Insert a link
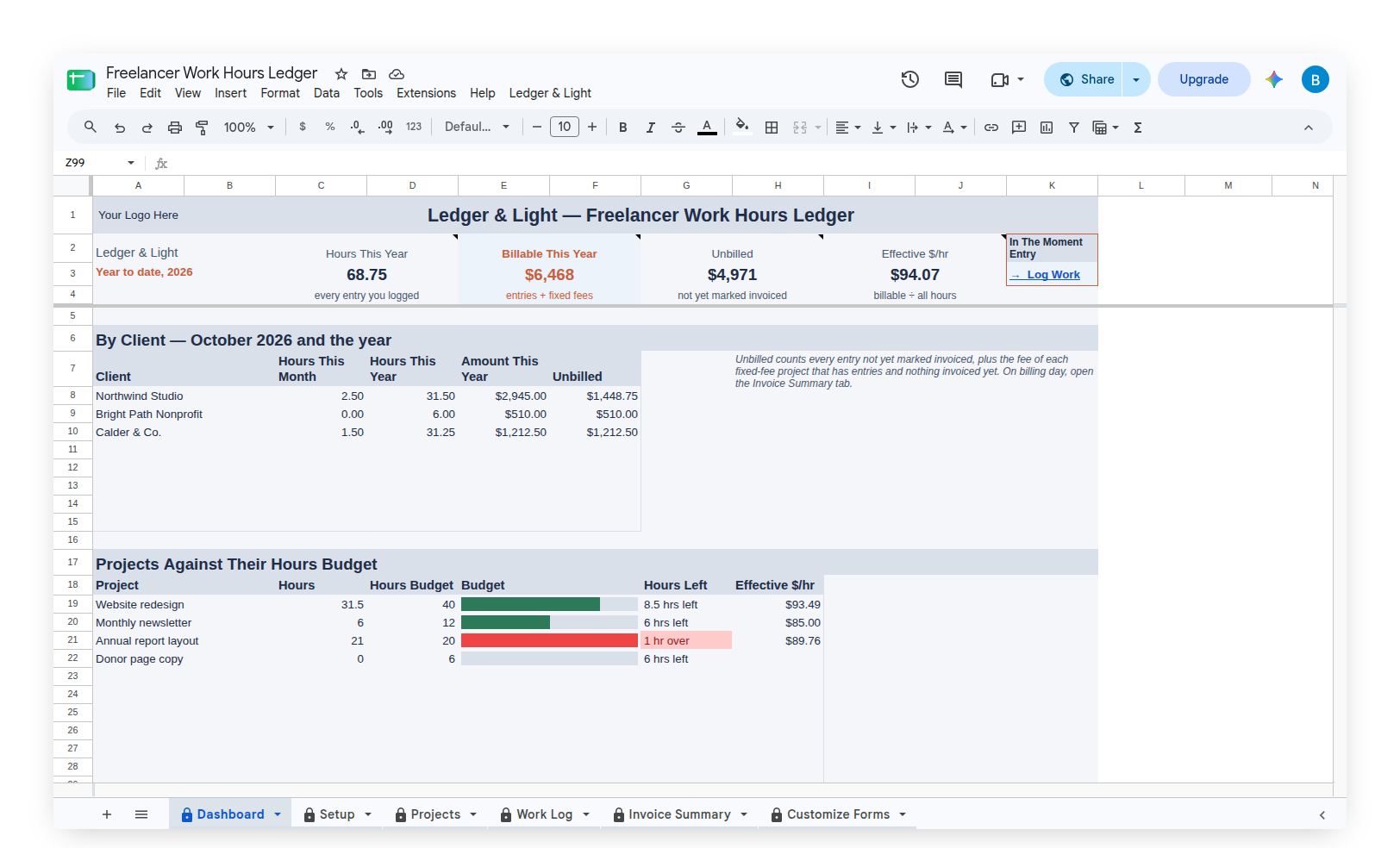 click(991, 128)
